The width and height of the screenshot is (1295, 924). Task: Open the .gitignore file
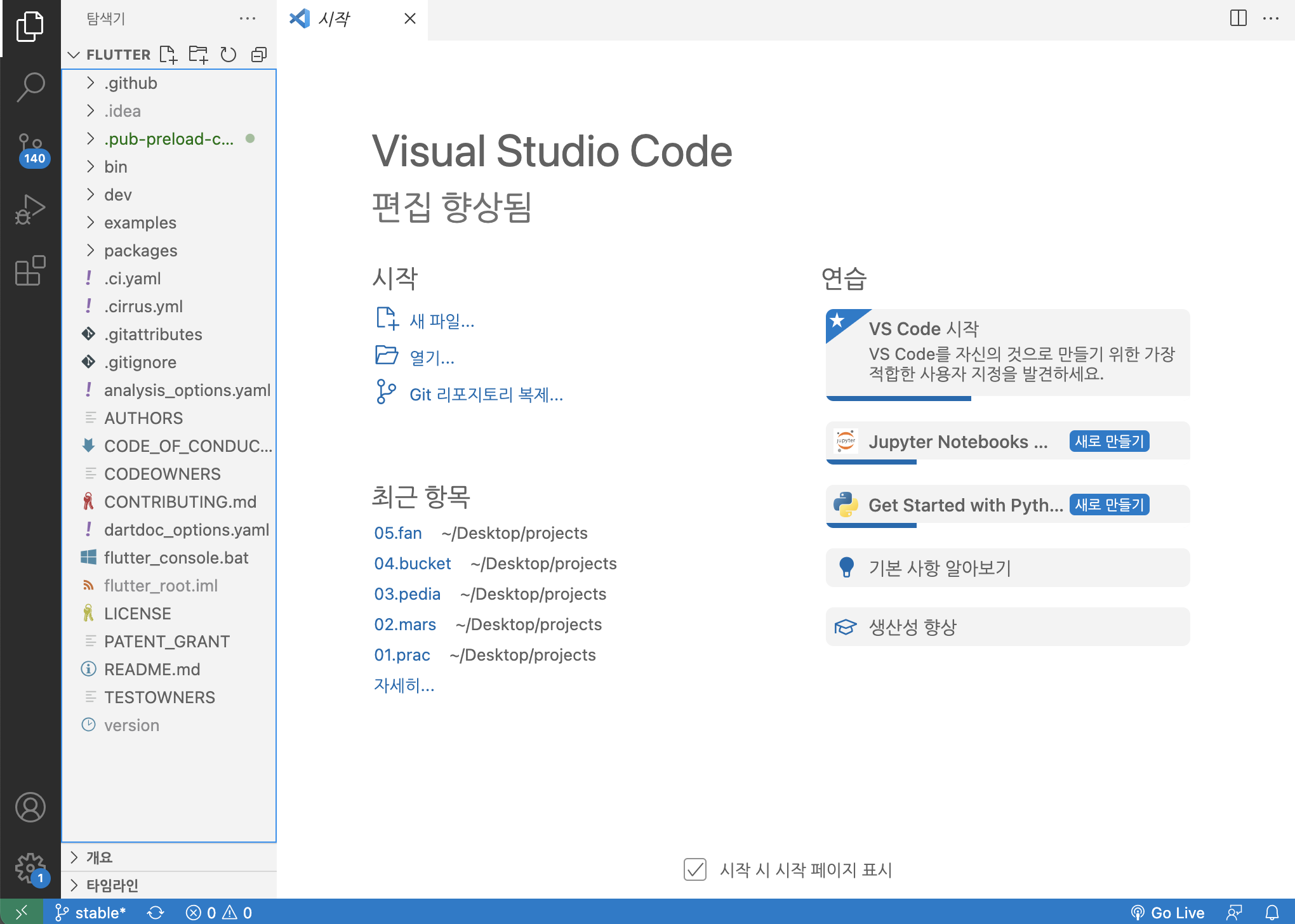(169, 362)
